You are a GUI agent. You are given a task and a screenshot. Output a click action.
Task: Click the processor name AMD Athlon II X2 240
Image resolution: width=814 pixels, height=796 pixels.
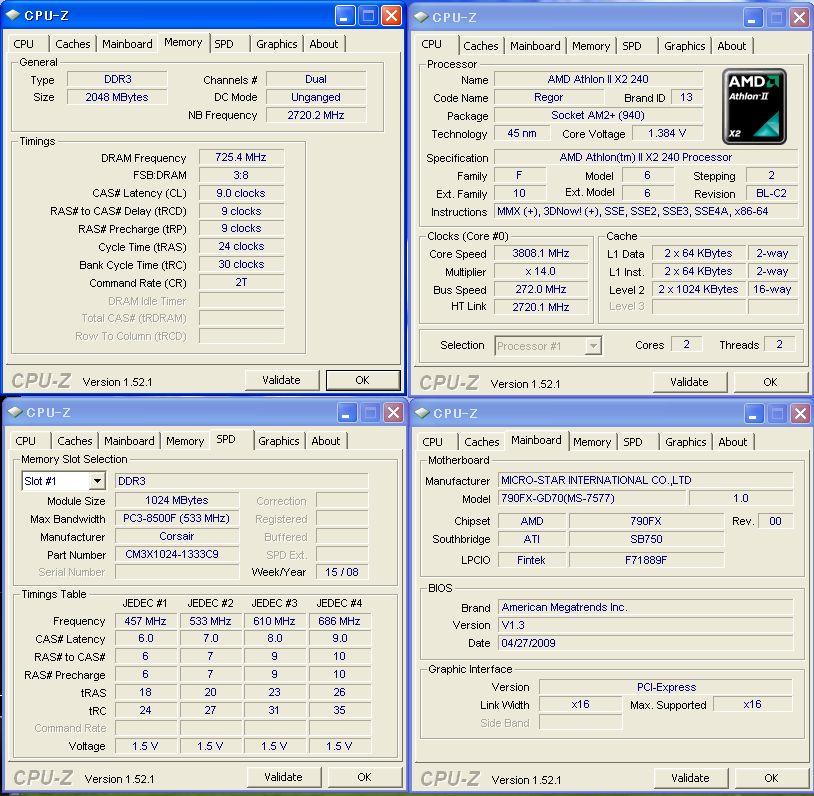coord(598,79)
